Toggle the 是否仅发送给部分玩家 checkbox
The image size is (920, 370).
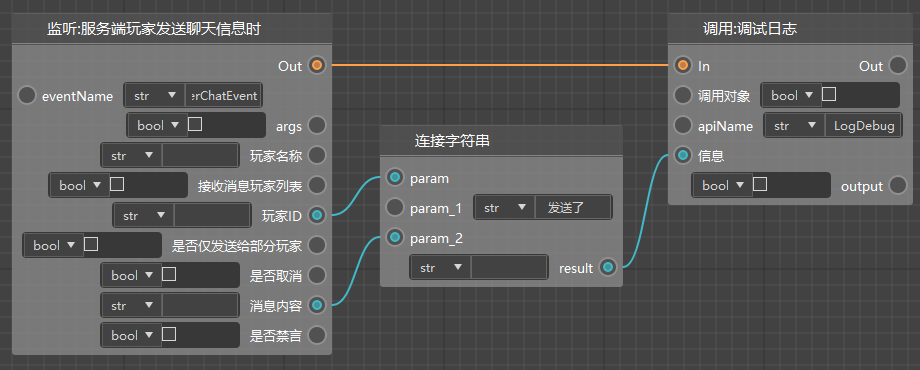(x=90, y=244)
